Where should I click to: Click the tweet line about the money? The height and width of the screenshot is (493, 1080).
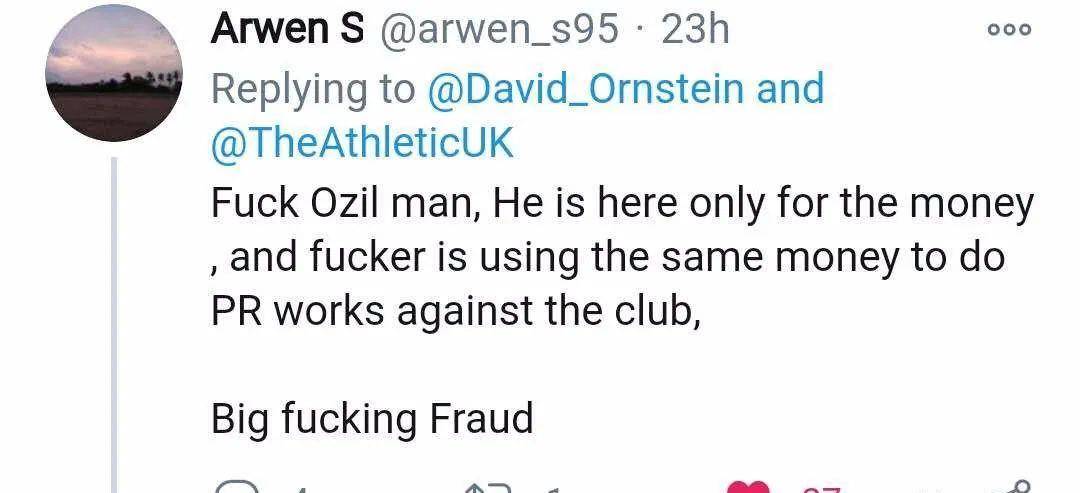tap(622, 204)
